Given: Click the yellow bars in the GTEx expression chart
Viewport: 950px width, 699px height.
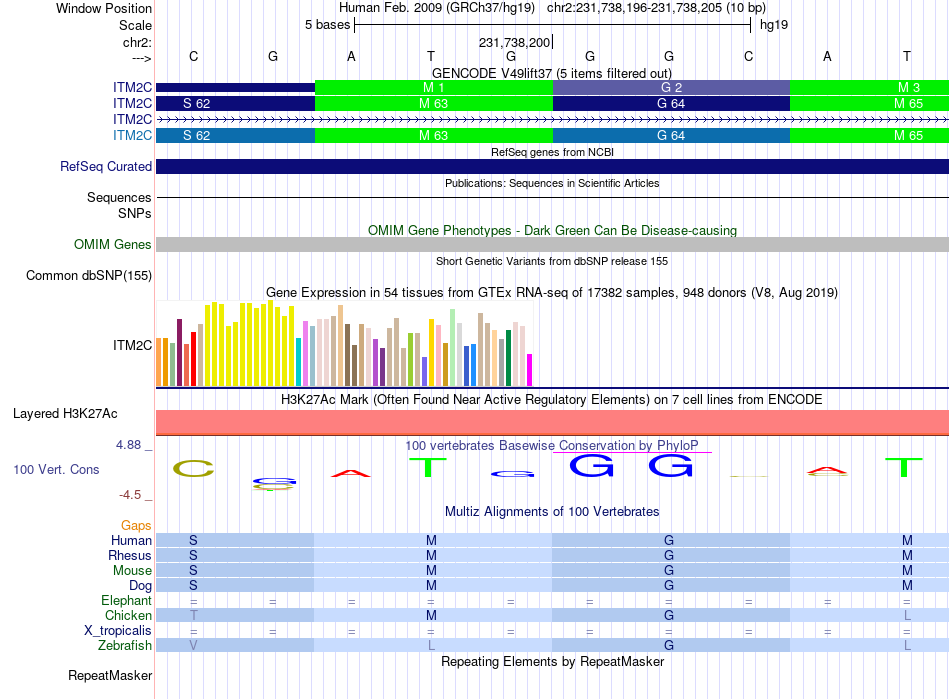Looking at the screenshot, I should pyautogui.click(x=250, y=344).
